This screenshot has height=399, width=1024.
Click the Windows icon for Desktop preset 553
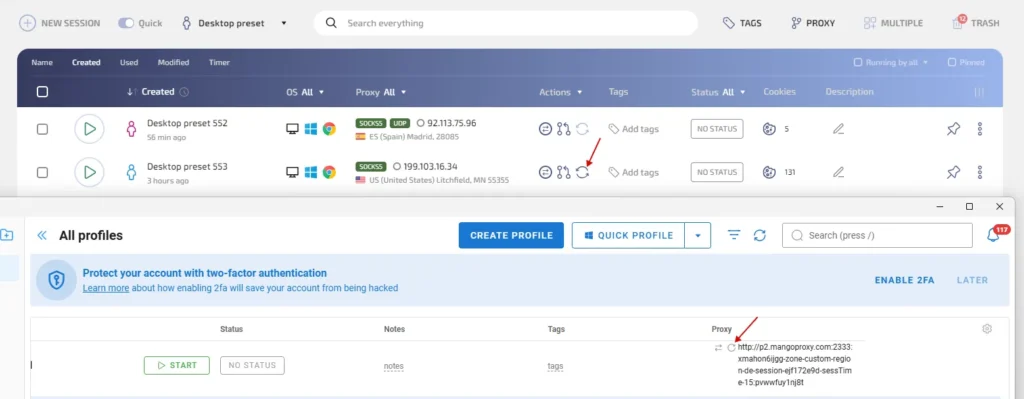click(x=311, y=172)
